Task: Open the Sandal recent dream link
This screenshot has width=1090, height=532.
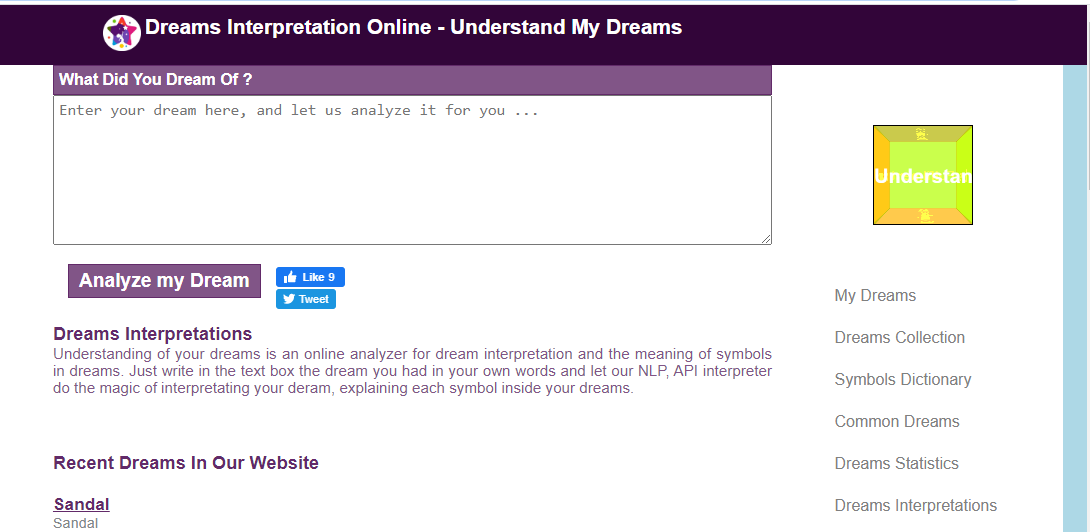Action: (81, 504)
